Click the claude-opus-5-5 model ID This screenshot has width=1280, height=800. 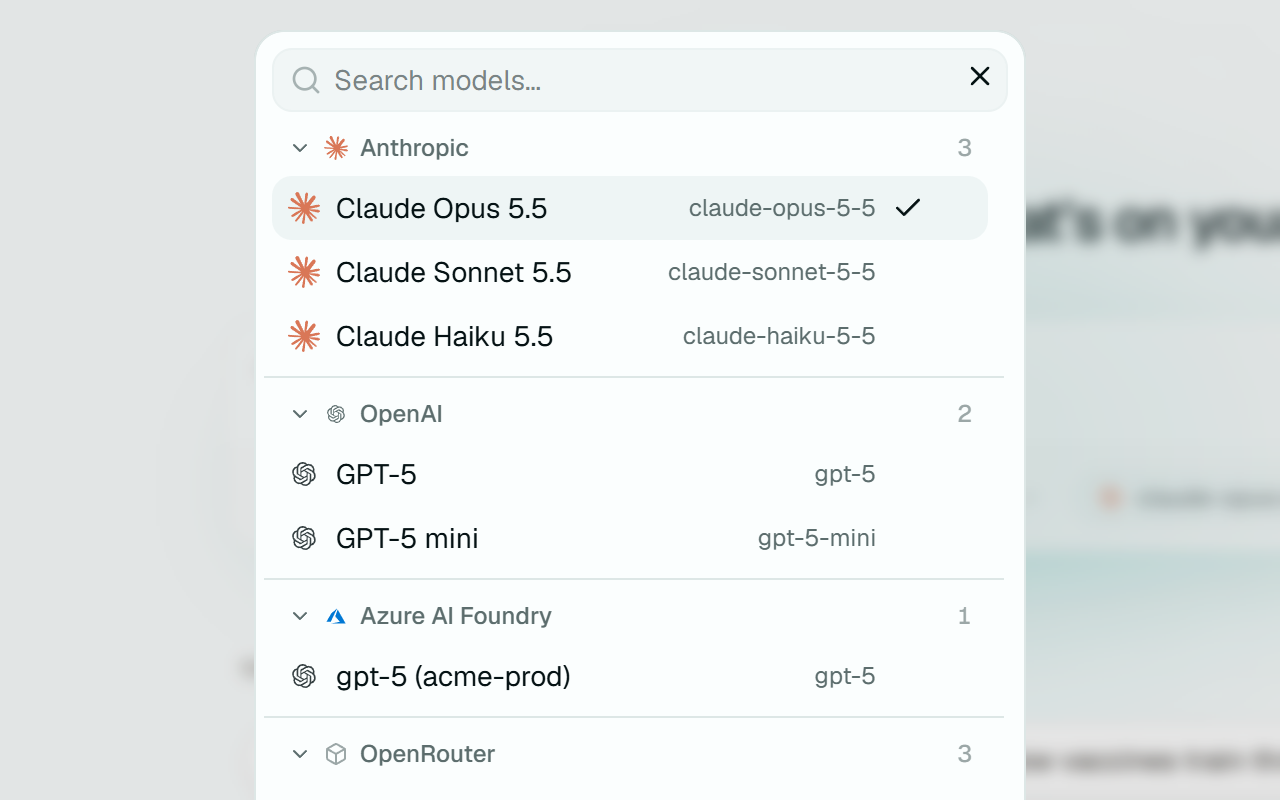point(782,208)
